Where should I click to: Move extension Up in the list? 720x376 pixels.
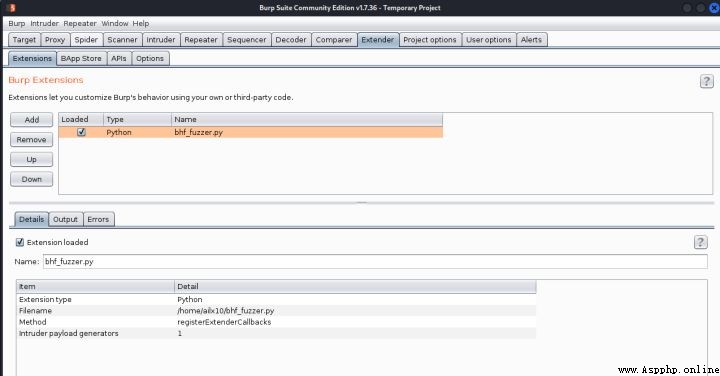tap(32, 159)
